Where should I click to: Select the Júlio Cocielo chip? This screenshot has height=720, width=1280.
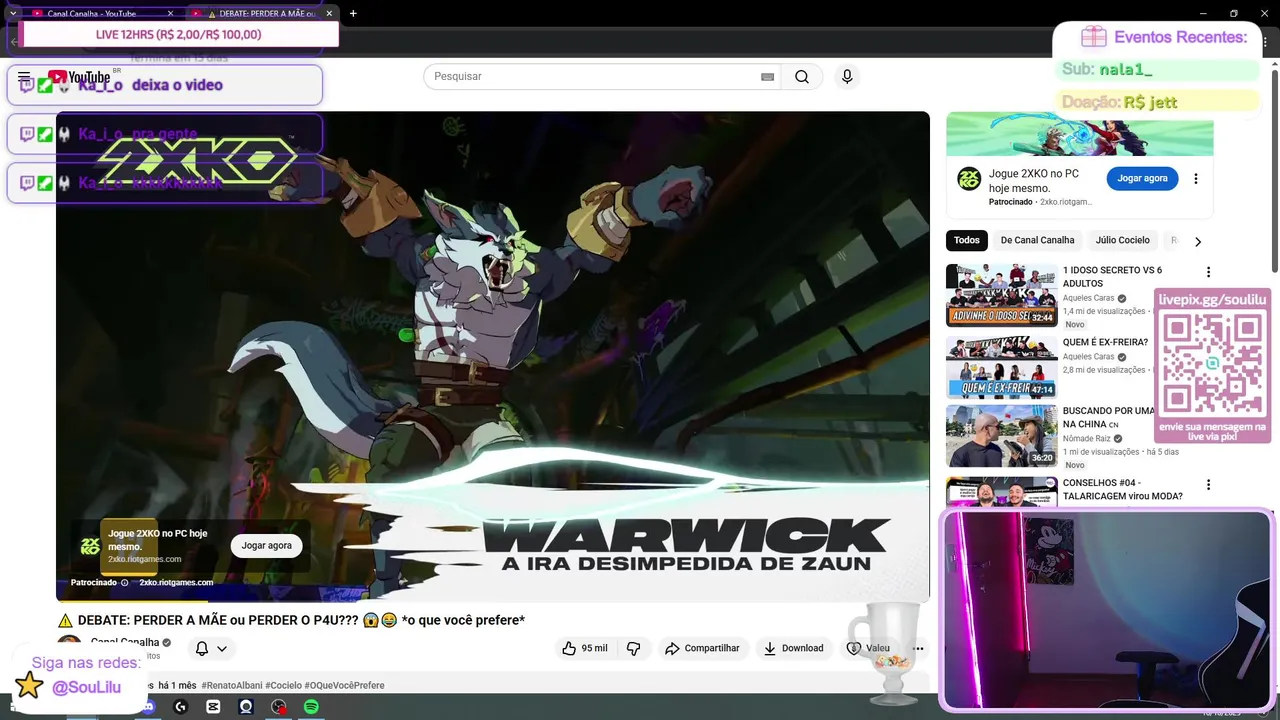pyautogui.click(x=1122, y=240)
